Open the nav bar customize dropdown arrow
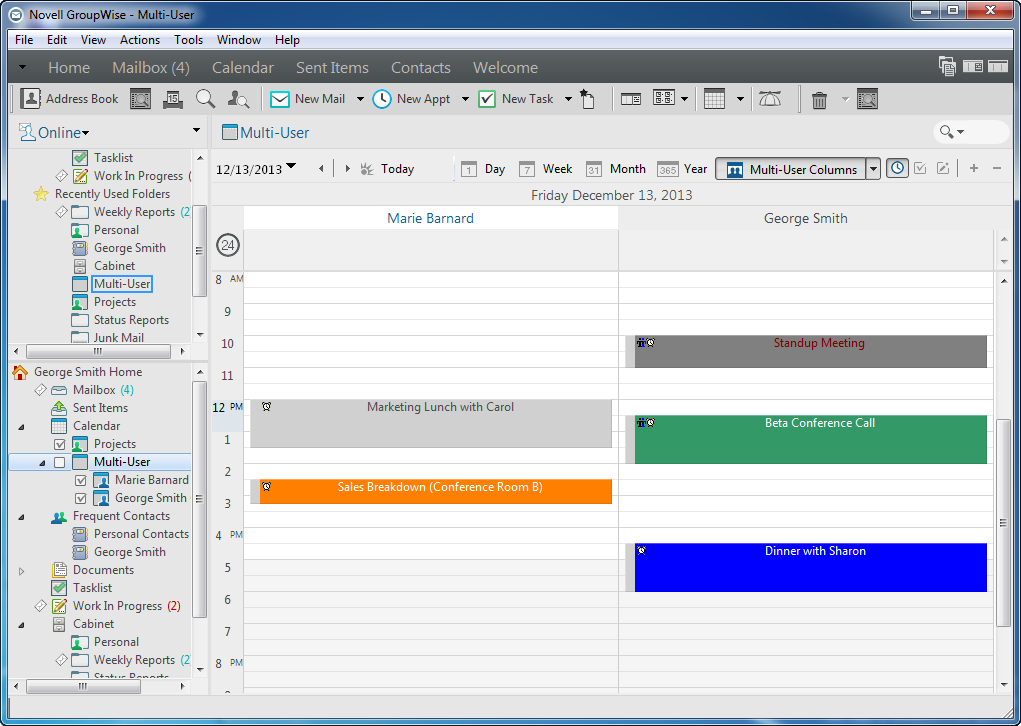This screenshot has height=726, width=1021. (x=22, y=67)
